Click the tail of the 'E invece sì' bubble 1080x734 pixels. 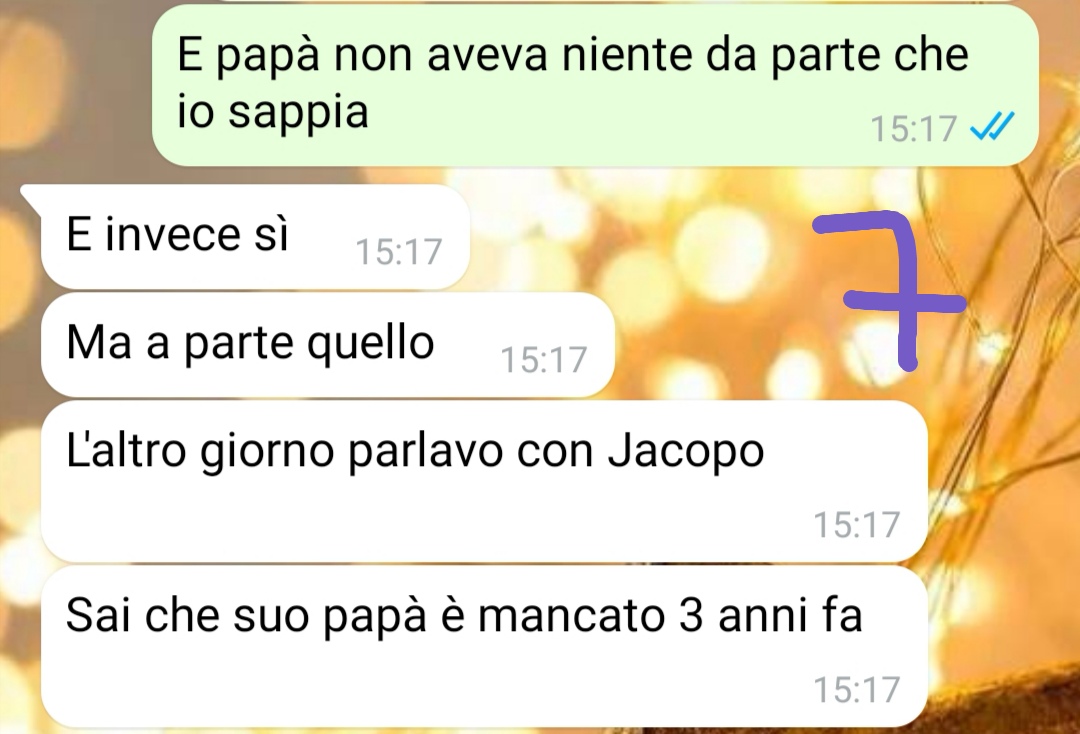pos(31,196)
